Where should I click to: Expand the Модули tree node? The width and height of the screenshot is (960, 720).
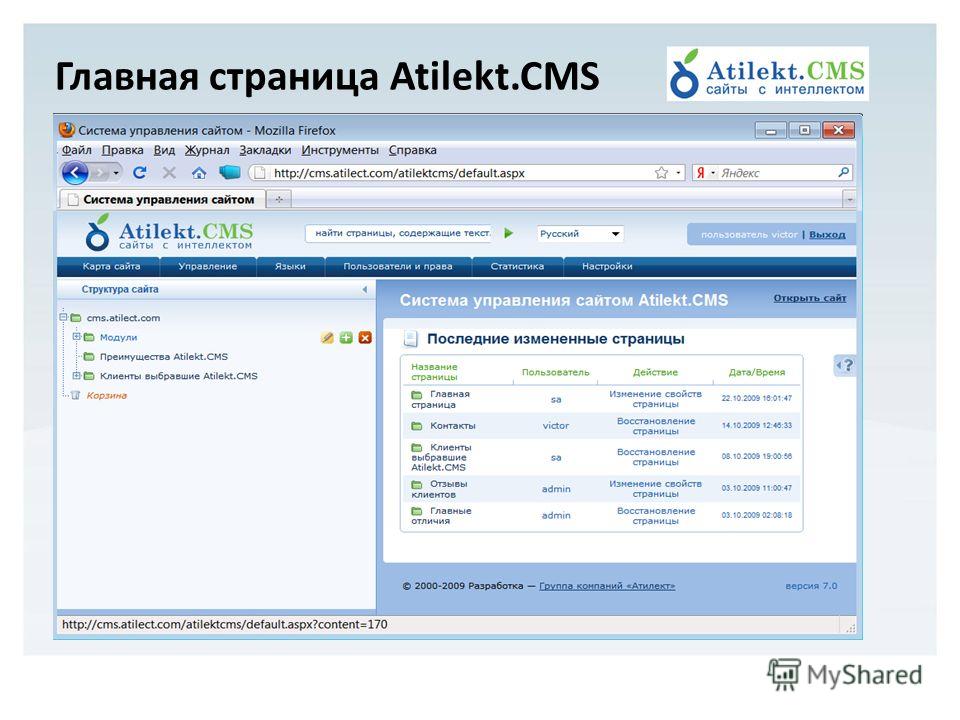77,337
